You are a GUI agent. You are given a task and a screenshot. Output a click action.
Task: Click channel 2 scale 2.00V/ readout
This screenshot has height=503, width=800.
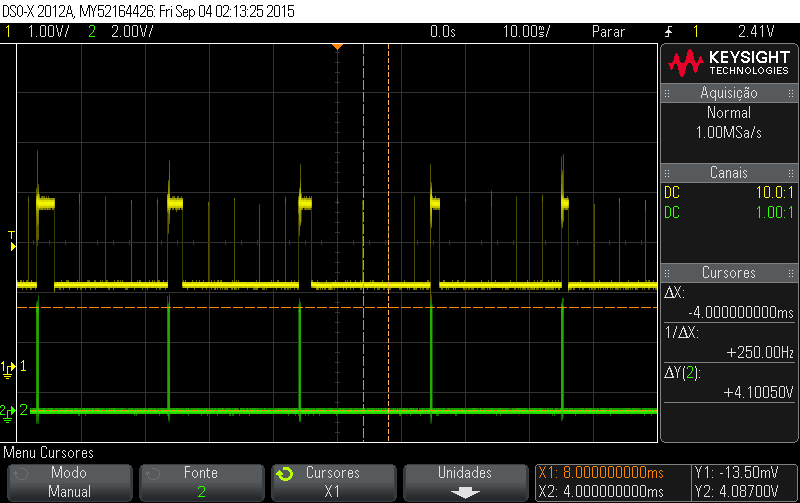click(x=132, y=32)
